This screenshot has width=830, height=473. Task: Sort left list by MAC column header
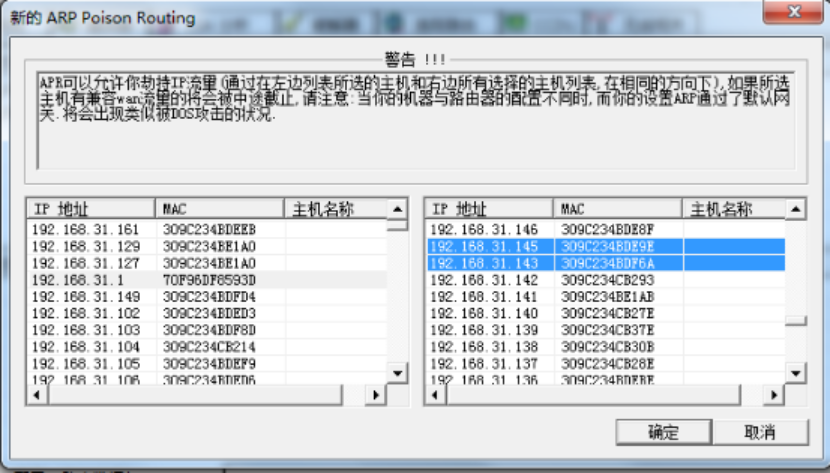click(x=220, y=209)
